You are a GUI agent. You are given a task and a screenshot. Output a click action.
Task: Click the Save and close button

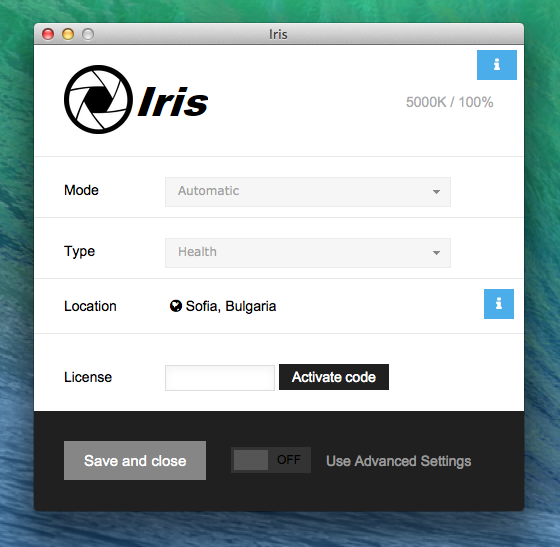[x=135, y=460]
